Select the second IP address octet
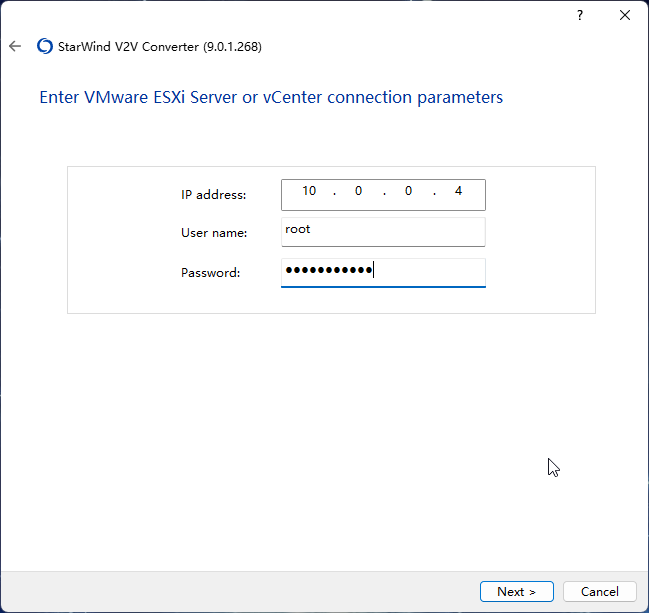This screenshot has width=649, height=613. 358,191
